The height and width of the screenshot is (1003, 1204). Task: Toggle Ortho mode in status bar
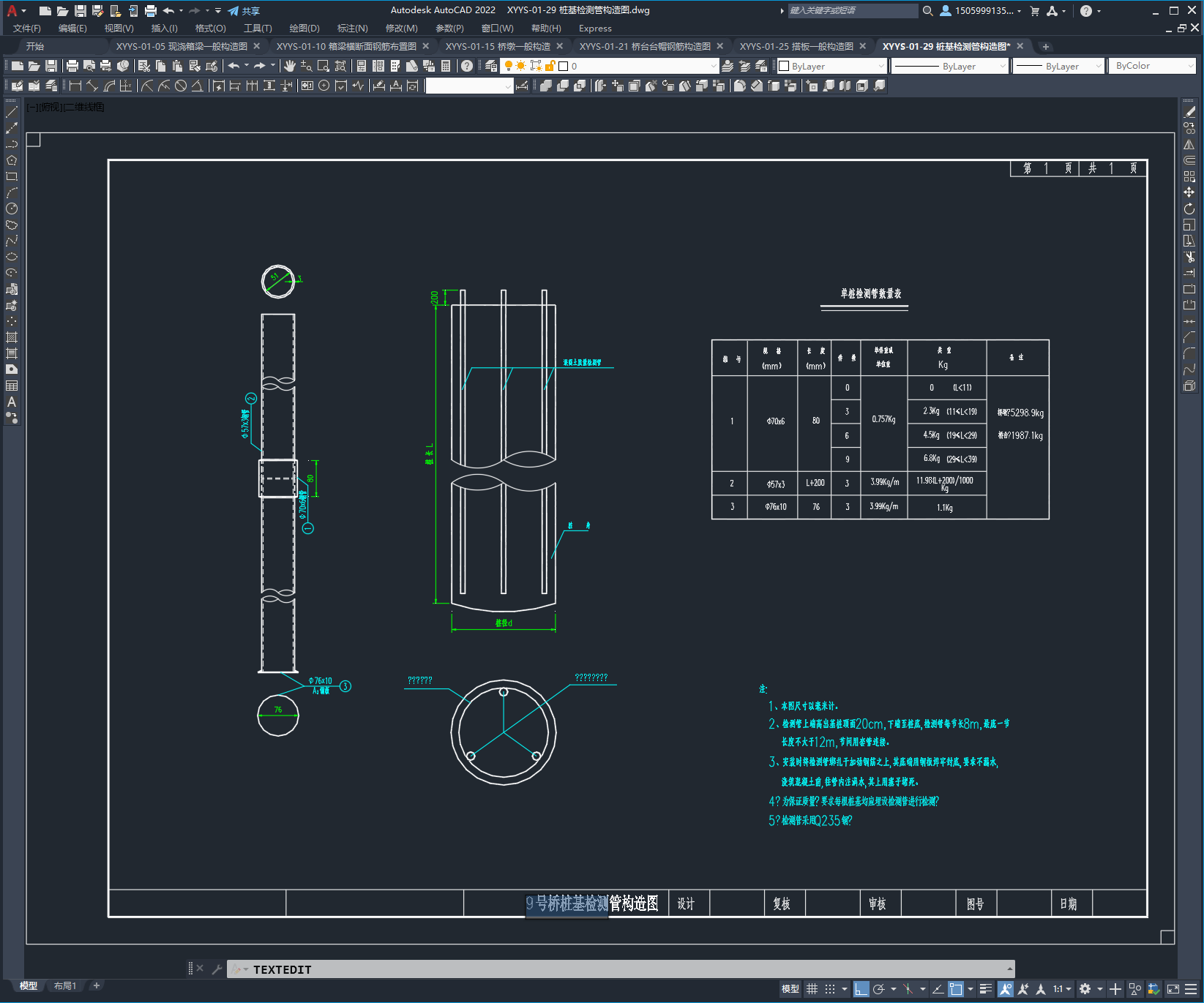[x=861, y=989]
